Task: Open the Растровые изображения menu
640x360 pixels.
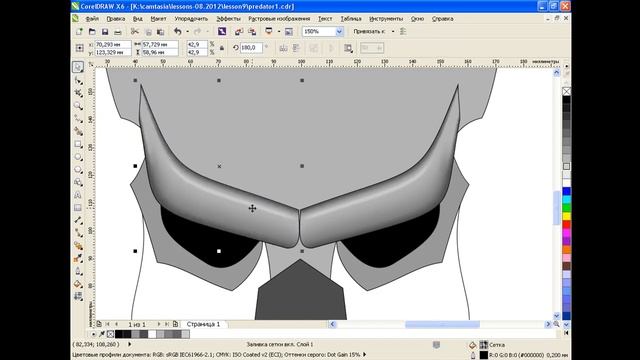Action: point(279,19)
